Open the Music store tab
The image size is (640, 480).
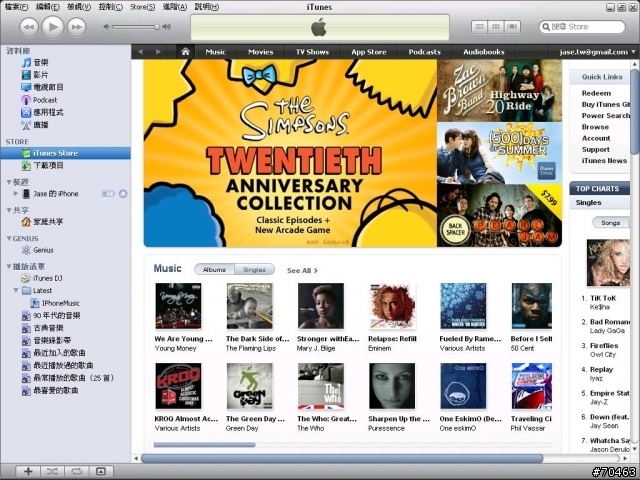216,52
